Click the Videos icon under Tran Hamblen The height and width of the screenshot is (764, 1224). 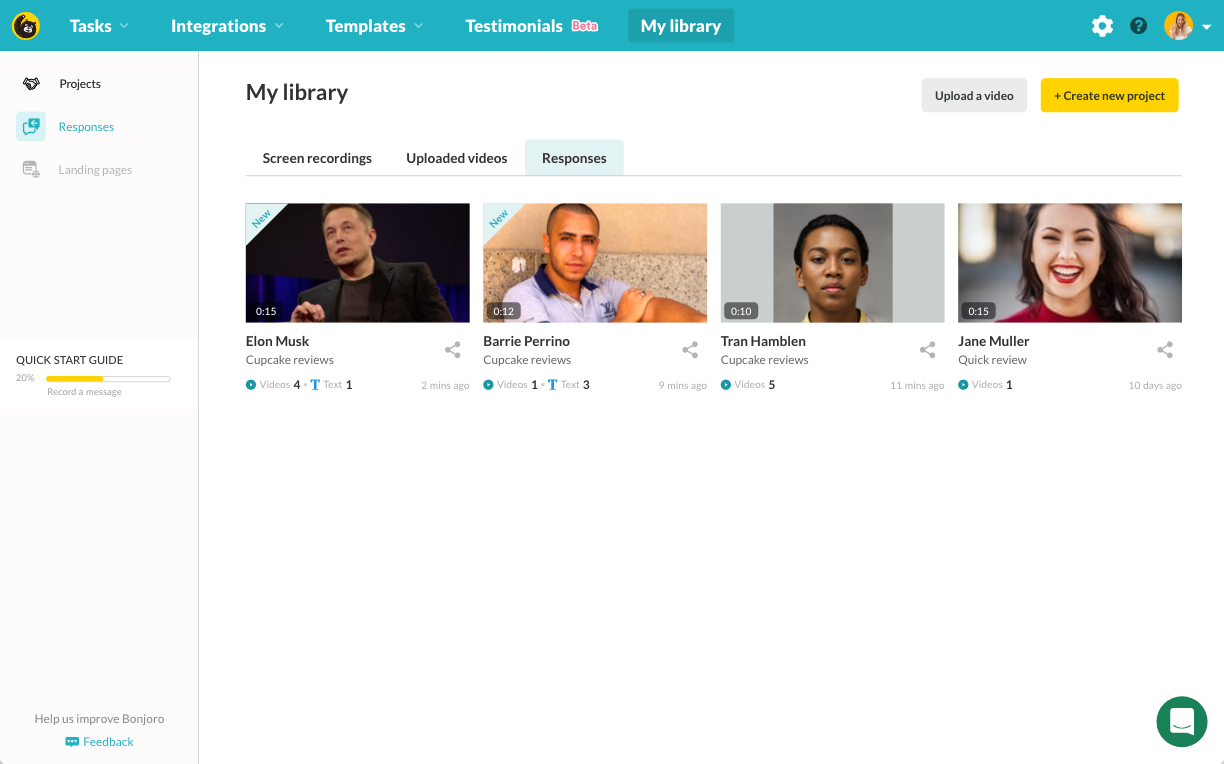pyautogui.click(x=726, y=385)
